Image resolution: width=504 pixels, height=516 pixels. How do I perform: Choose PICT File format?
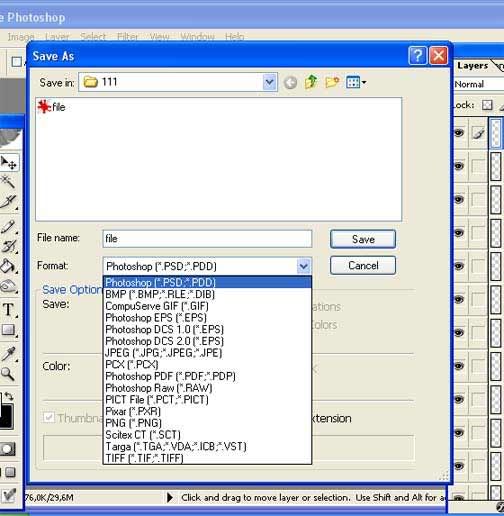(207, 399)
